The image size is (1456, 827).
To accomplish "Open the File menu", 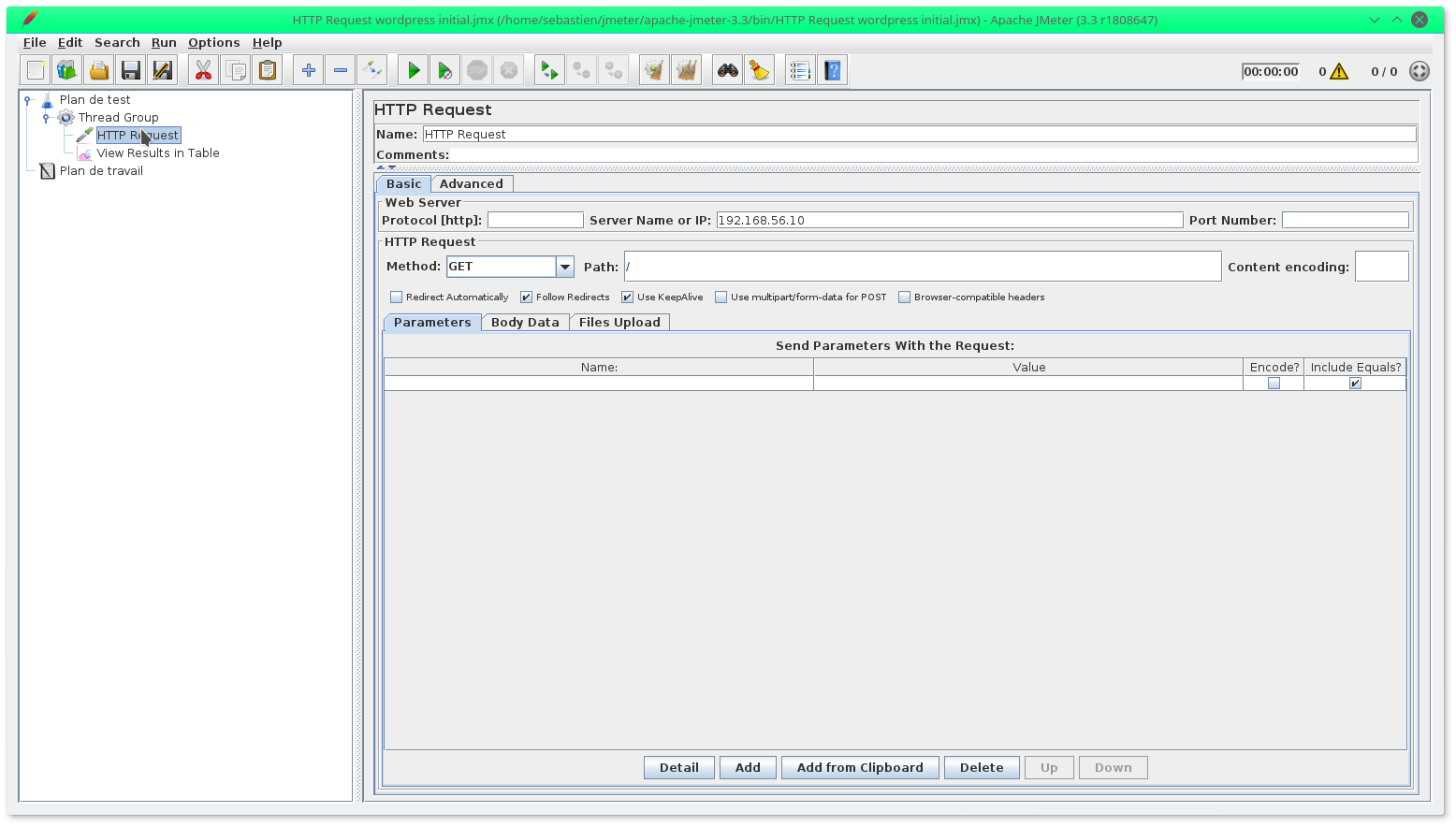I will (x=35, y=43).
